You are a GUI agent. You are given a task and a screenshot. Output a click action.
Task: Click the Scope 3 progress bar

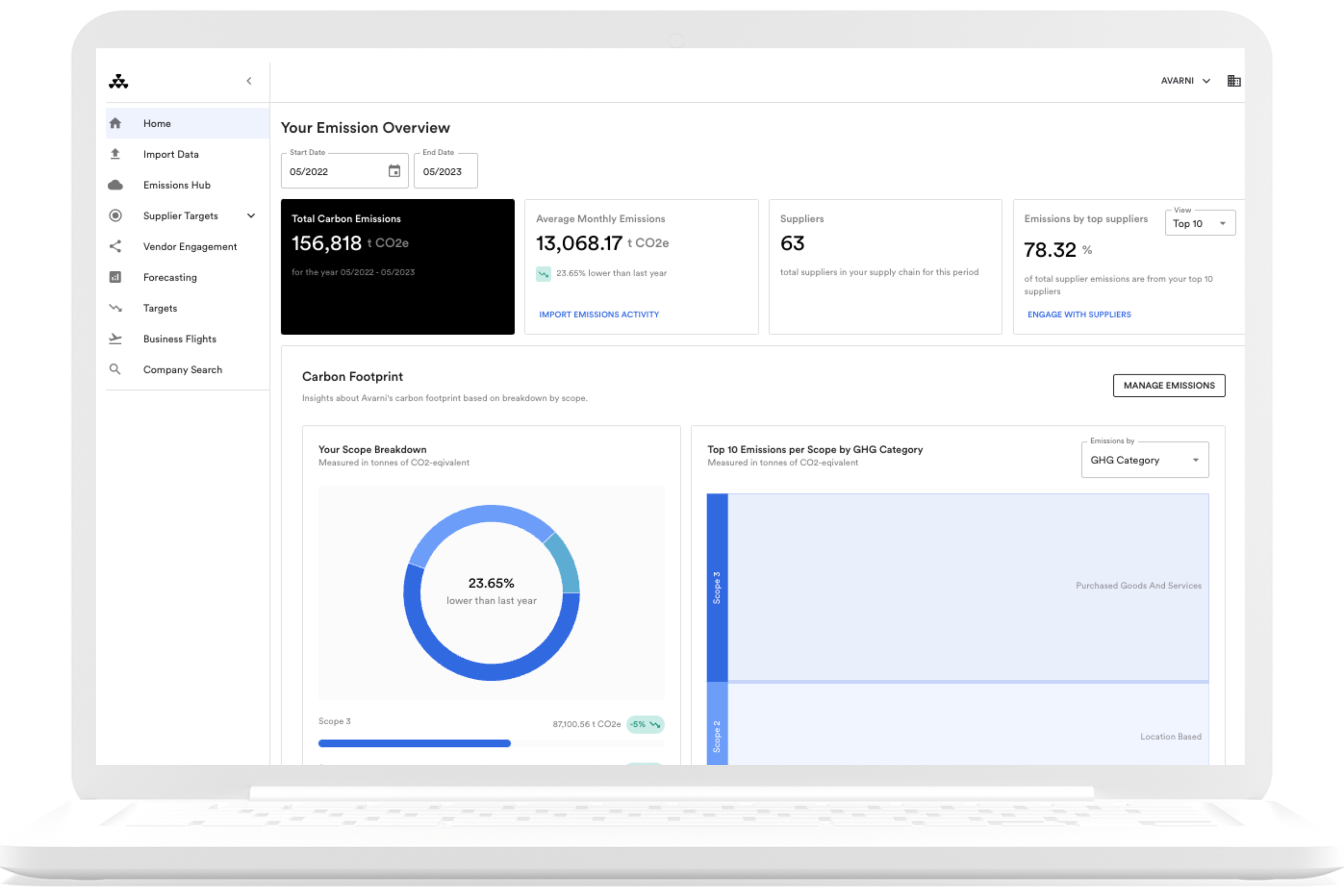[415, 743]
